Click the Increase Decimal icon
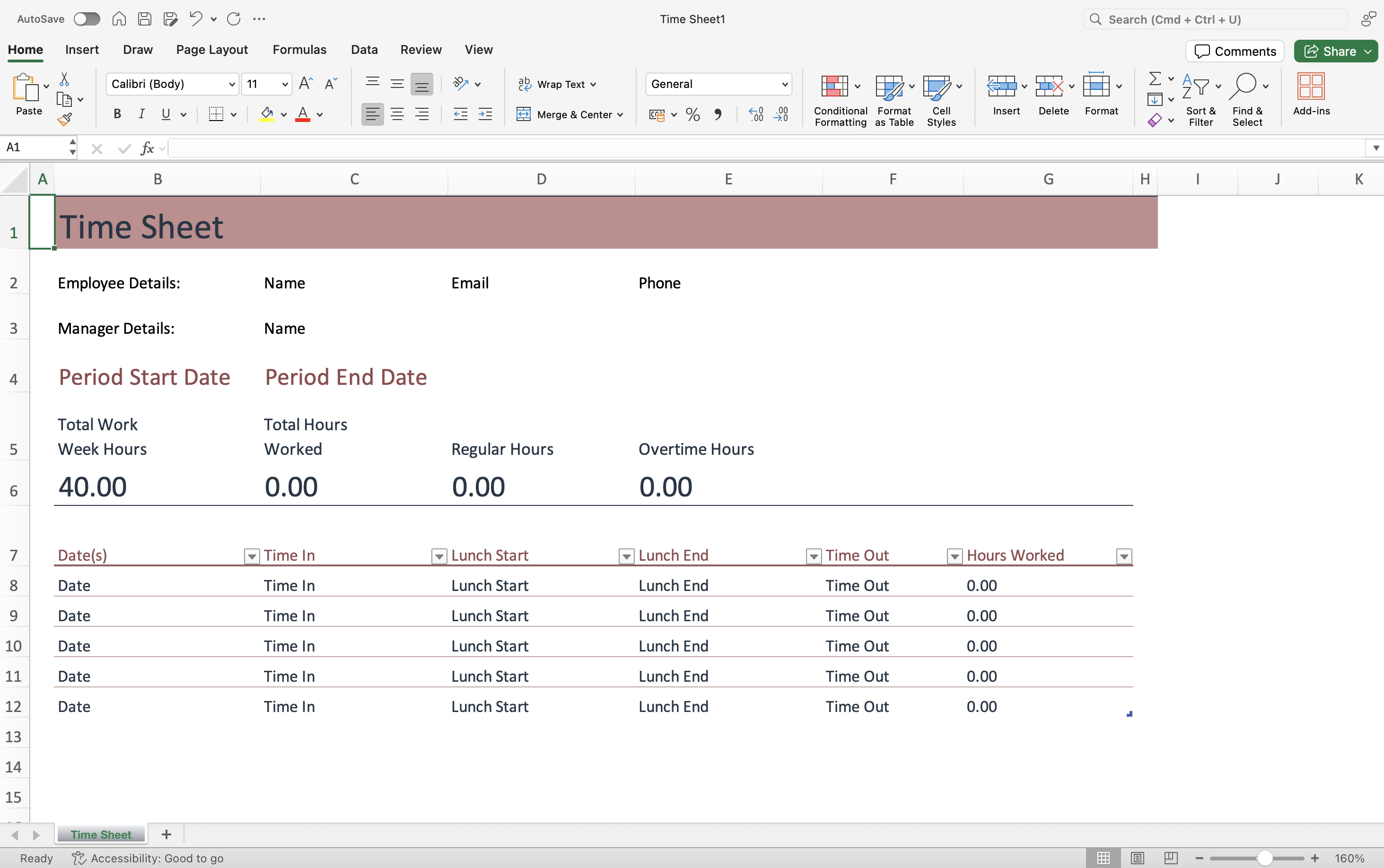This screenshot has height=868, width=1384. point(756,114)
